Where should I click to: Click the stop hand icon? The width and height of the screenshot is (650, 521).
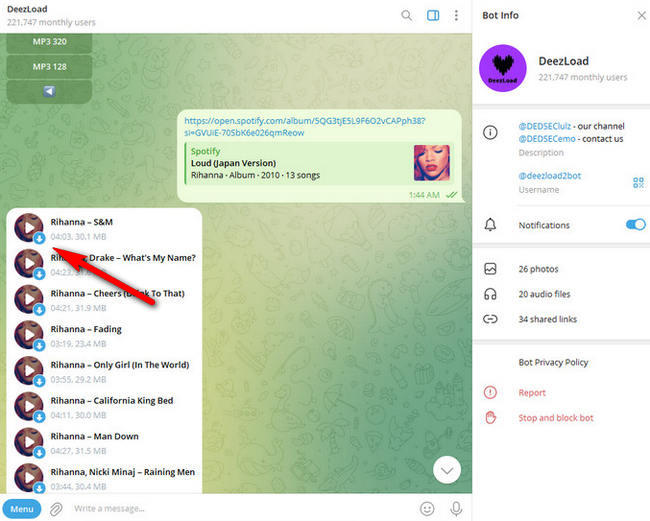[490, 417]
